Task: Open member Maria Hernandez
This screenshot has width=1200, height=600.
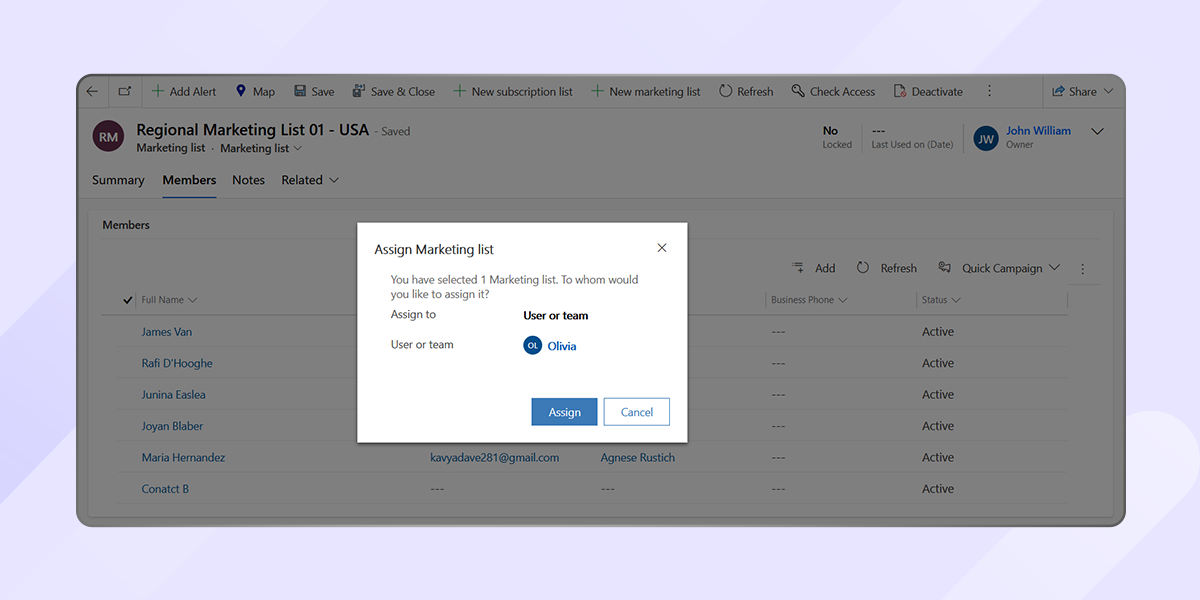Action: pos(183,458)
